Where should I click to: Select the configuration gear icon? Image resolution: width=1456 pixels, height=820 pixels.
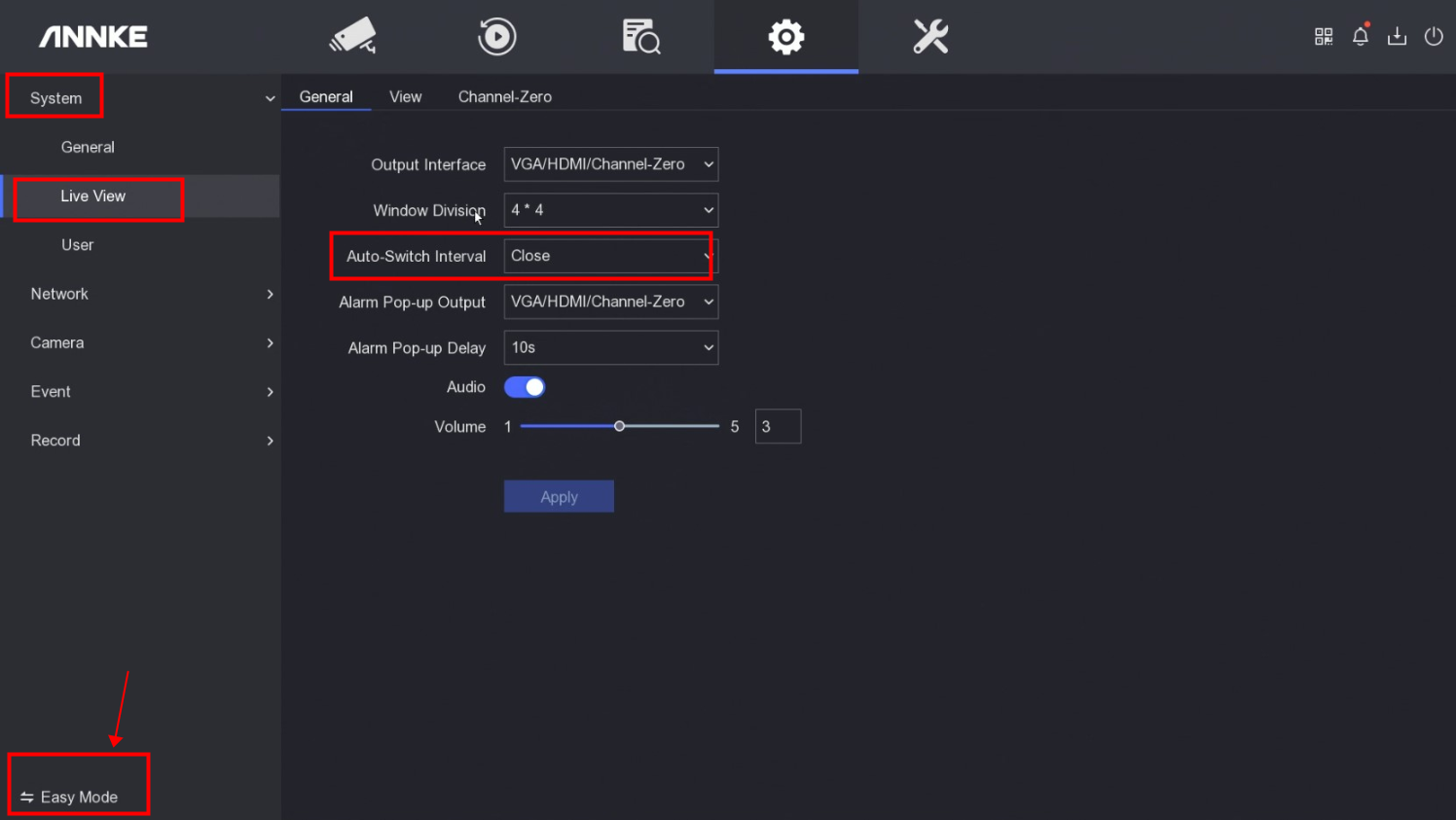[x=786, y=36]
